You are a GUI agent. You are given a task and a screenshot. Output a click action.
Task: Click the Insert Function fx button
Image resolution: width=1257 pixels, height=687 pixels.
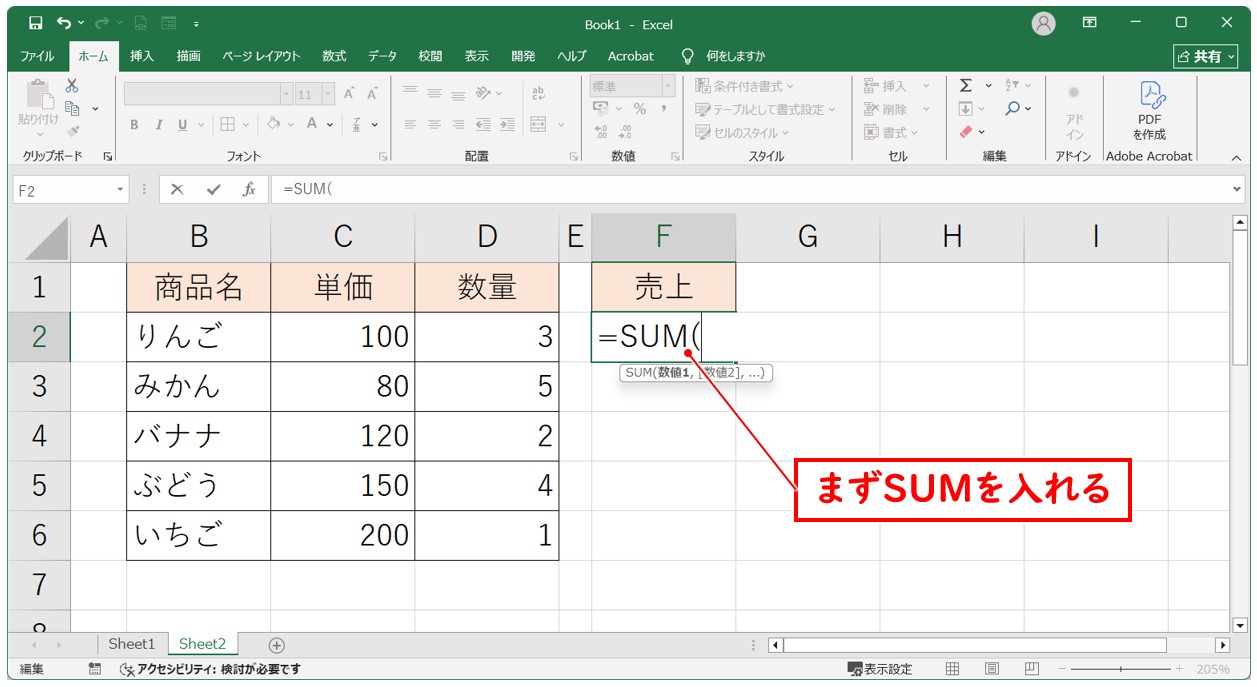(x=249, y=189)
